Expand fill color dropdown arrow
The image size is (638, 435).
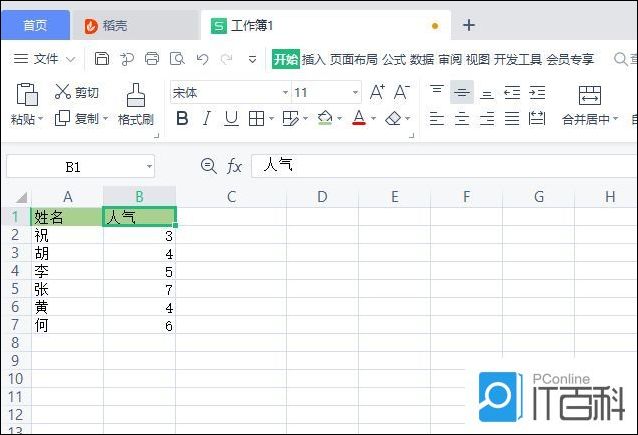click(x=339, y=119)
